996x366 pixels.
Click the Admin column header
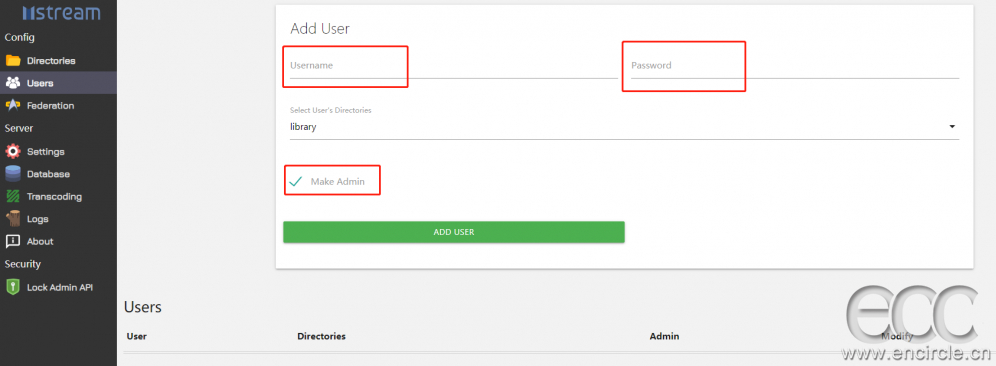click(x=664, y=336)
